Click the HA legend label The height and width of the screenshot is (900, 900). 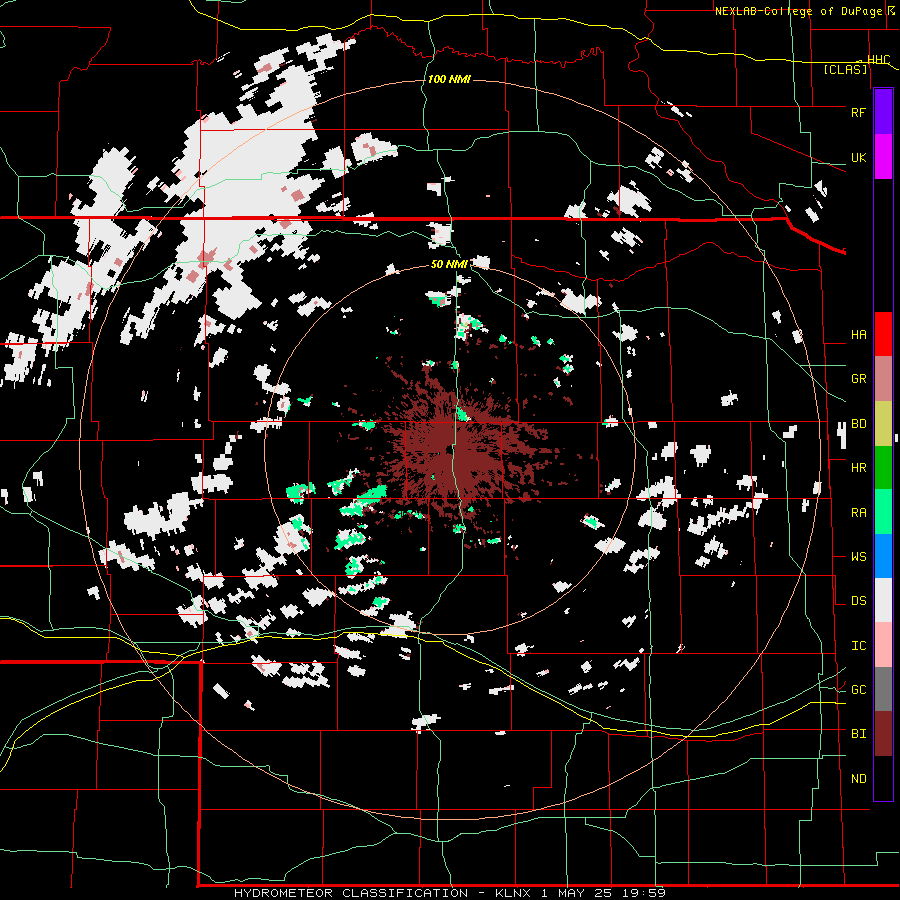[x=858, y=334]
